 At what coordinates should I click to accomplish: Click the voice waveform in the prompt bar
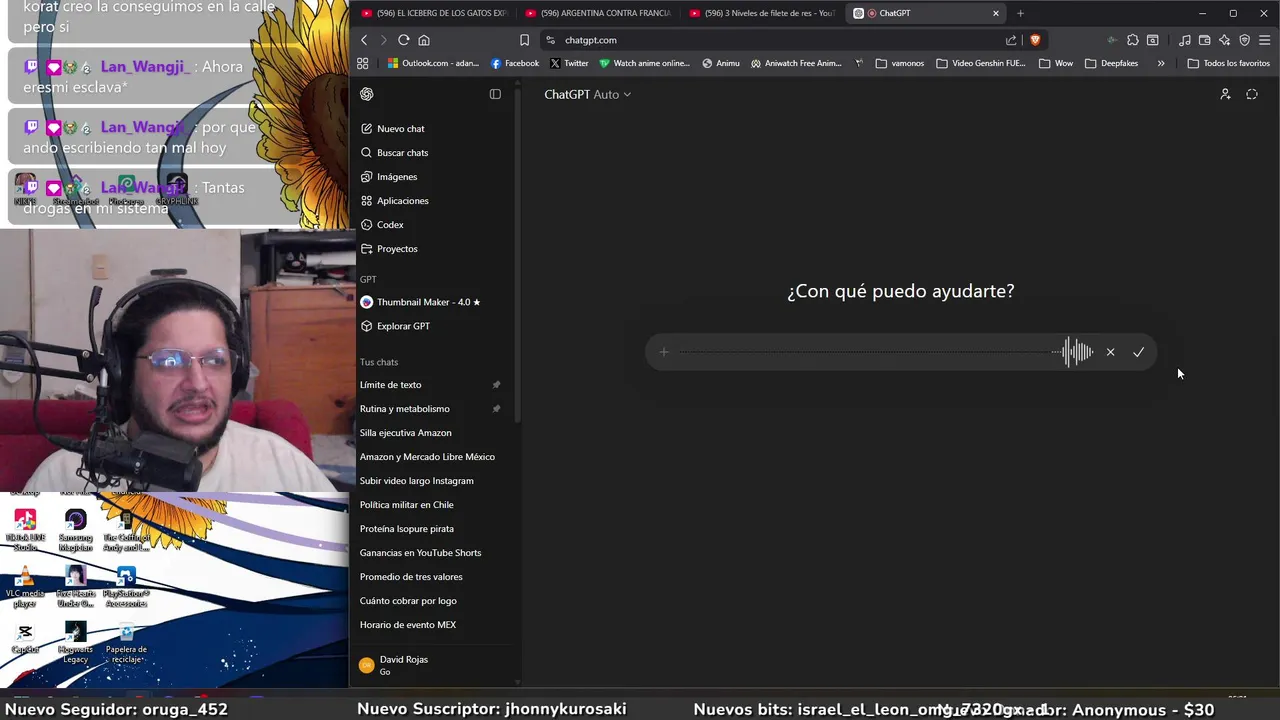[x=1075, y=352]
